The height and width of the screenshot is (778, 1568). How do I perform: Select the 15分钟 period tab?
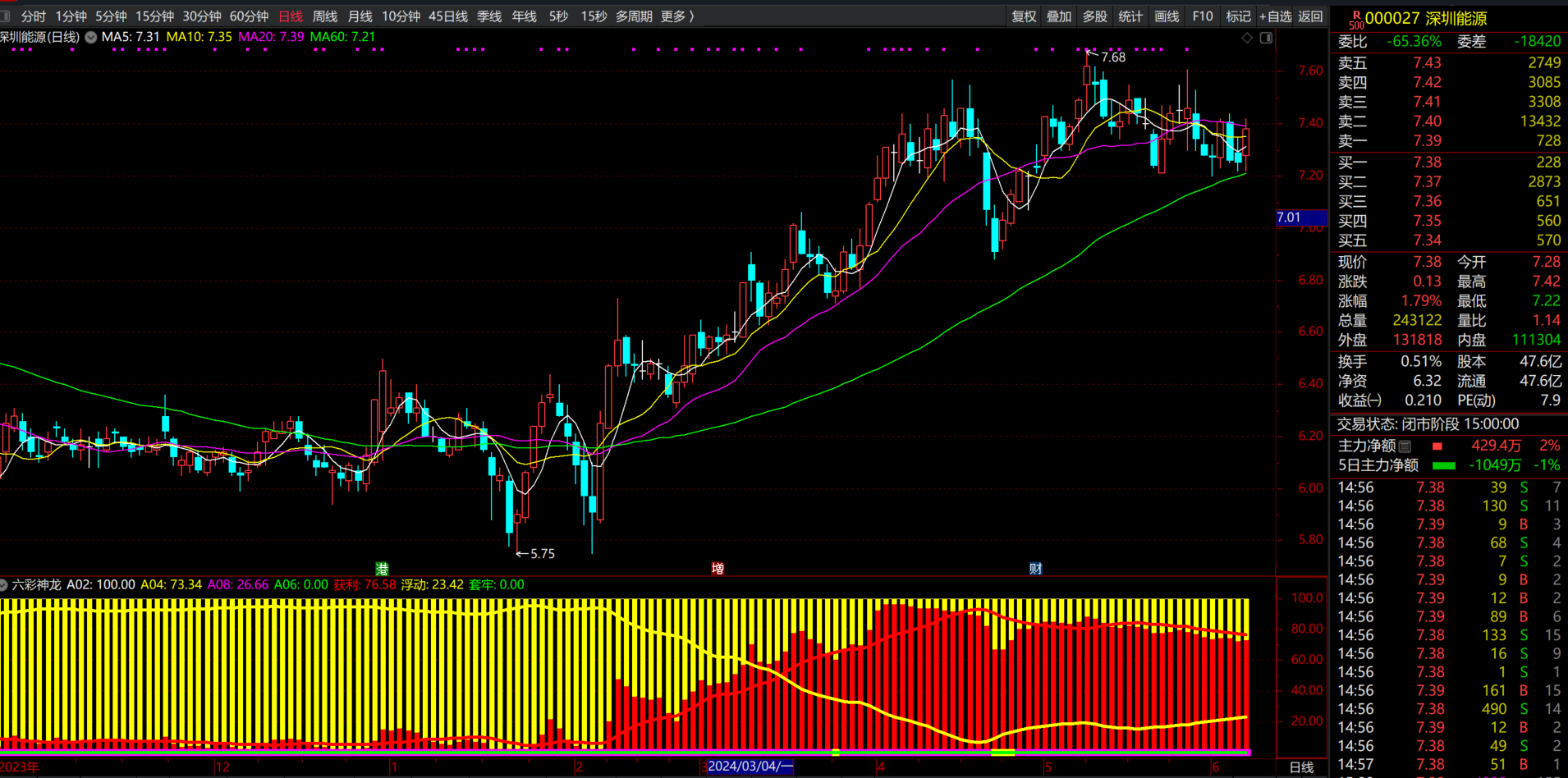click(x=154, y=16)
